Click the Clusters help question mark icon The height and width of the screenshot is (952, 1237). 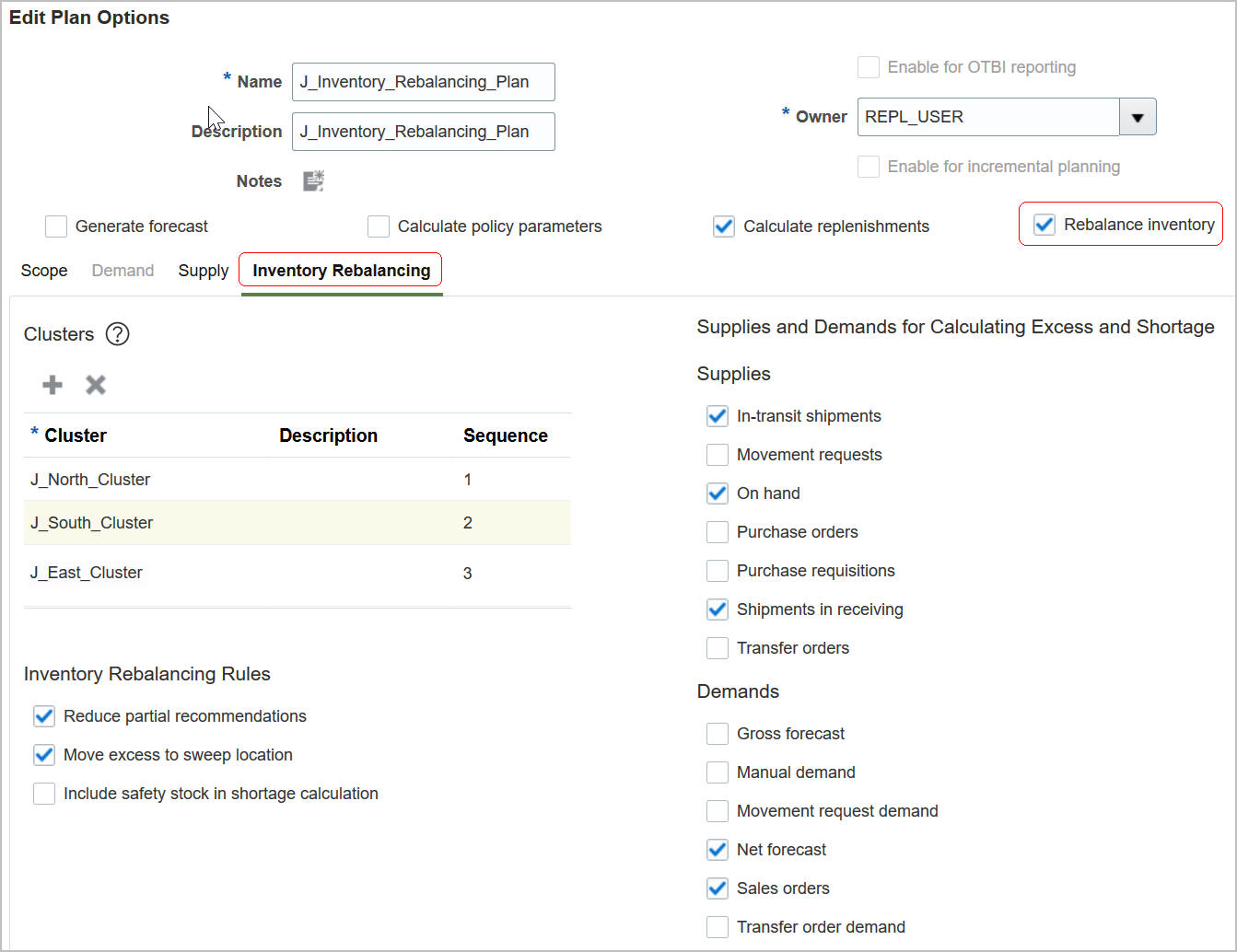(118, 334)
